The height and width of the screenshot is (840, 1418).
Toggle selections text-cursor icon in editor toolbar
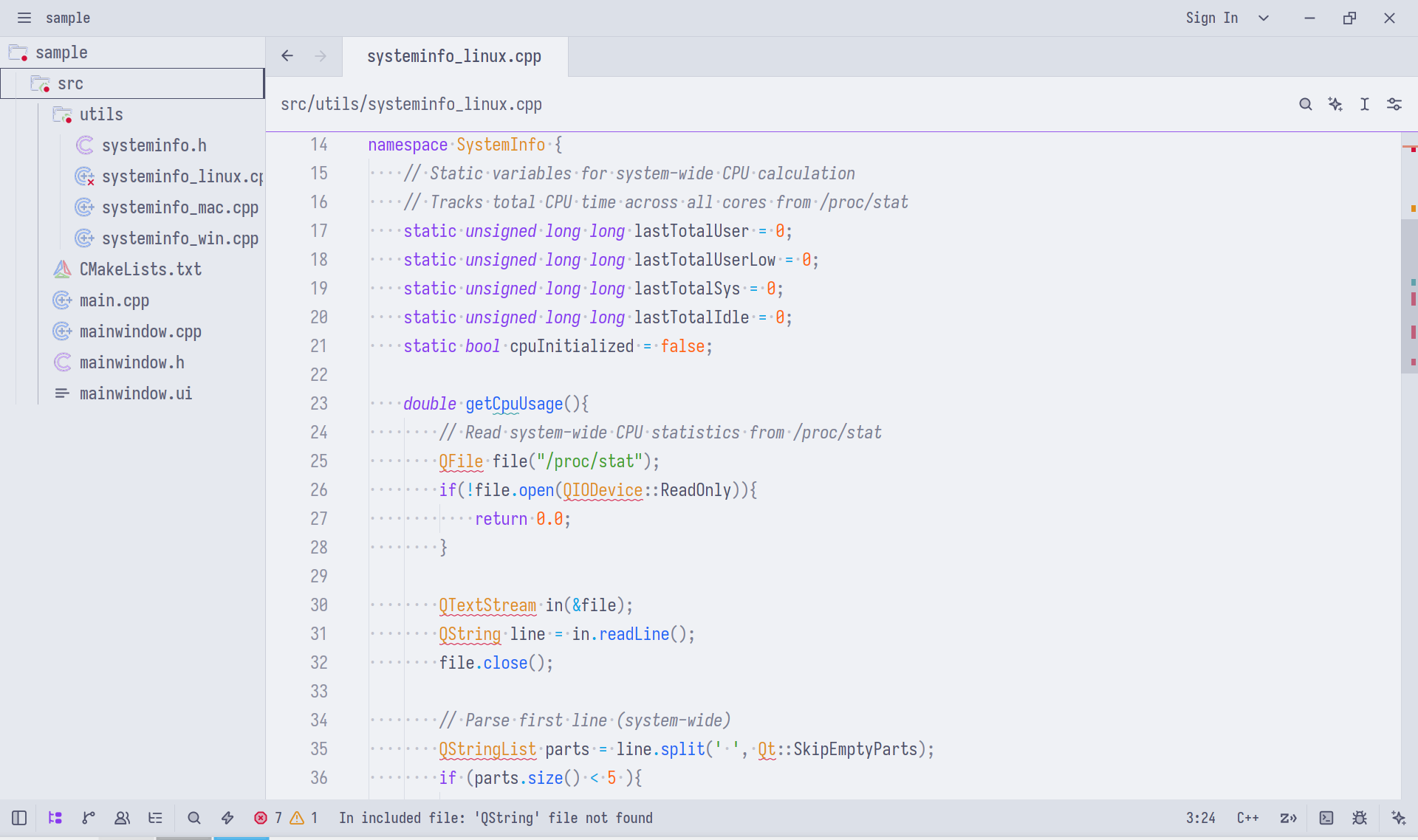1365,104
